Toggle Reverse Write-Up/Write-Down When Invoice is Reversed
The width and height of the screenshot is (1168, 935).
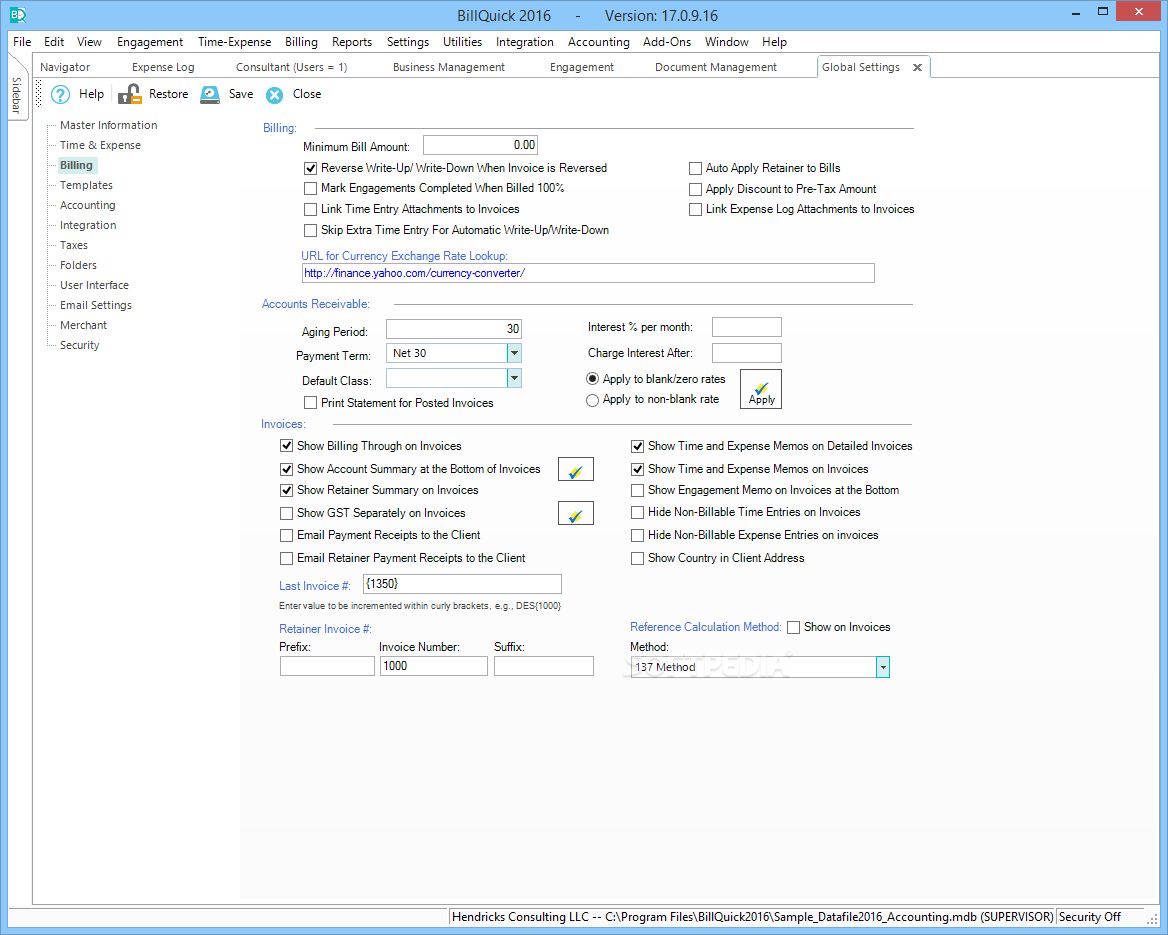311,168
